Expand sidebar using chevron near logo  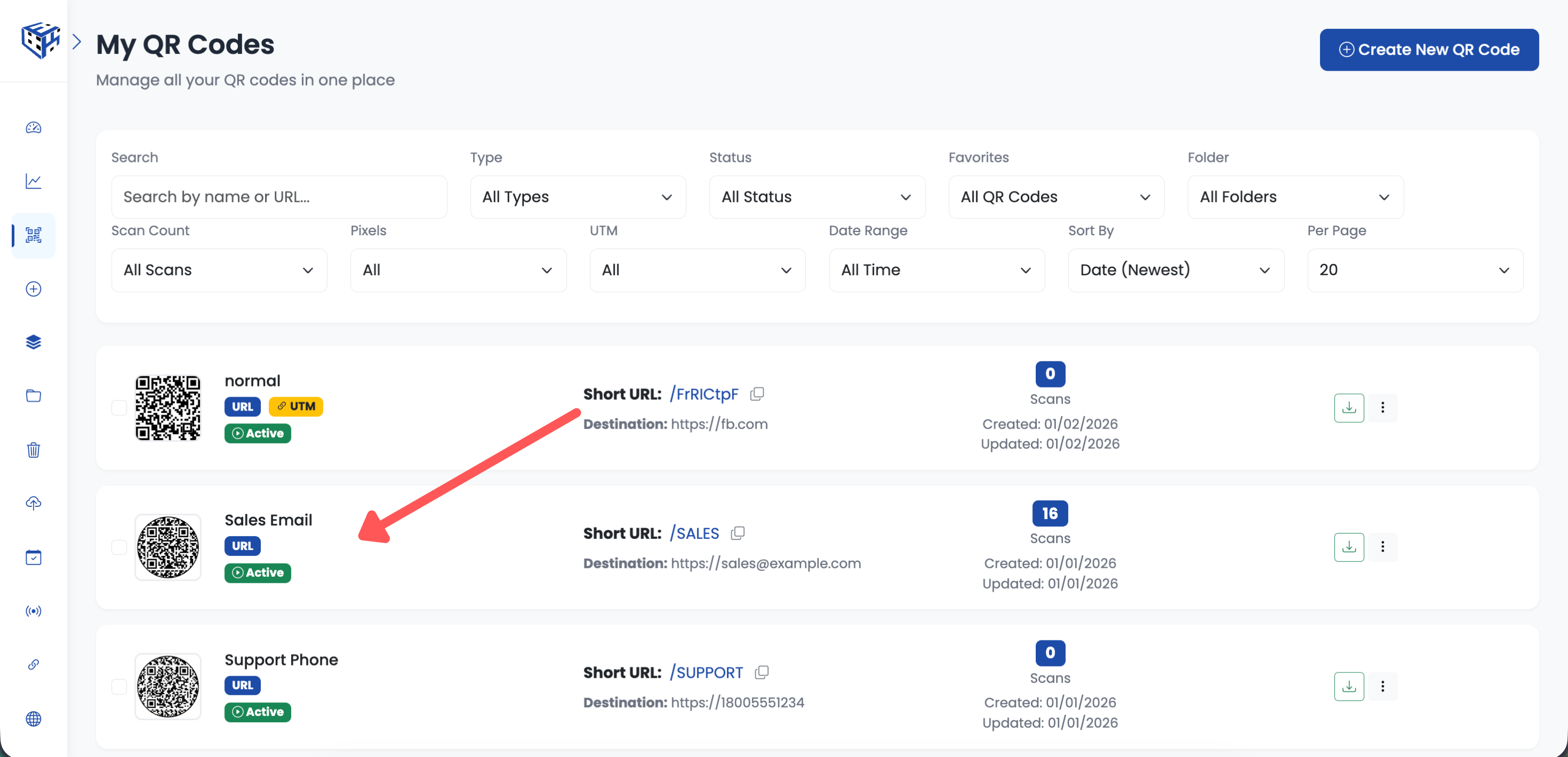[77, 42]
